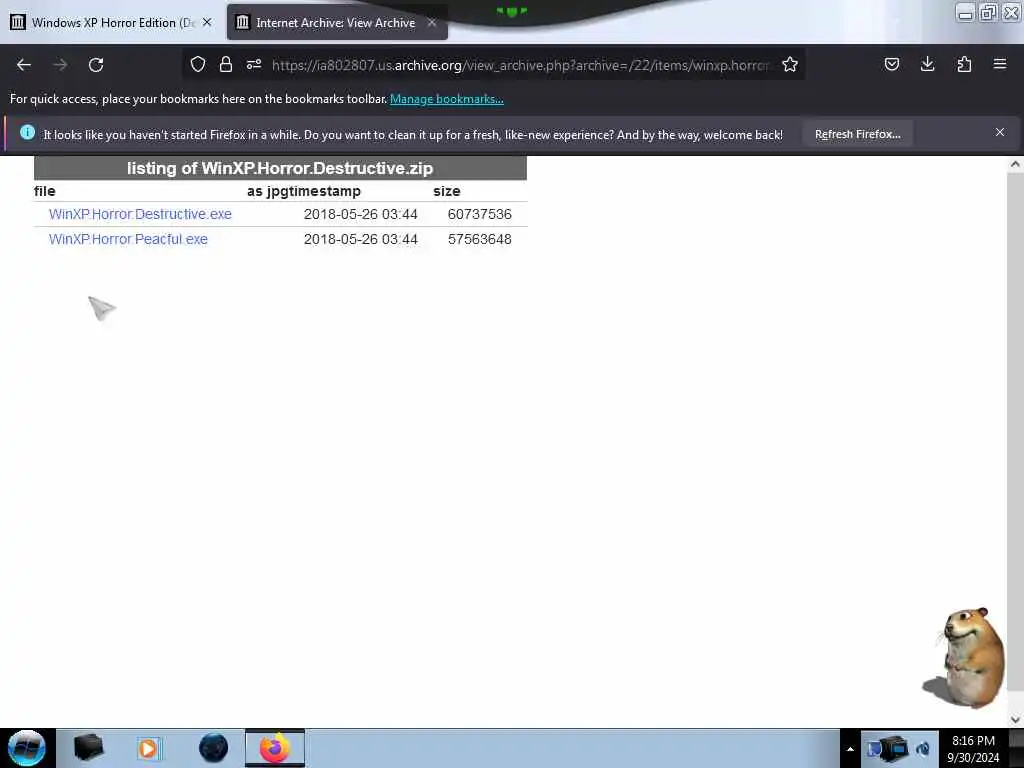Go back using the browser back arrow

tap(24, 65)
